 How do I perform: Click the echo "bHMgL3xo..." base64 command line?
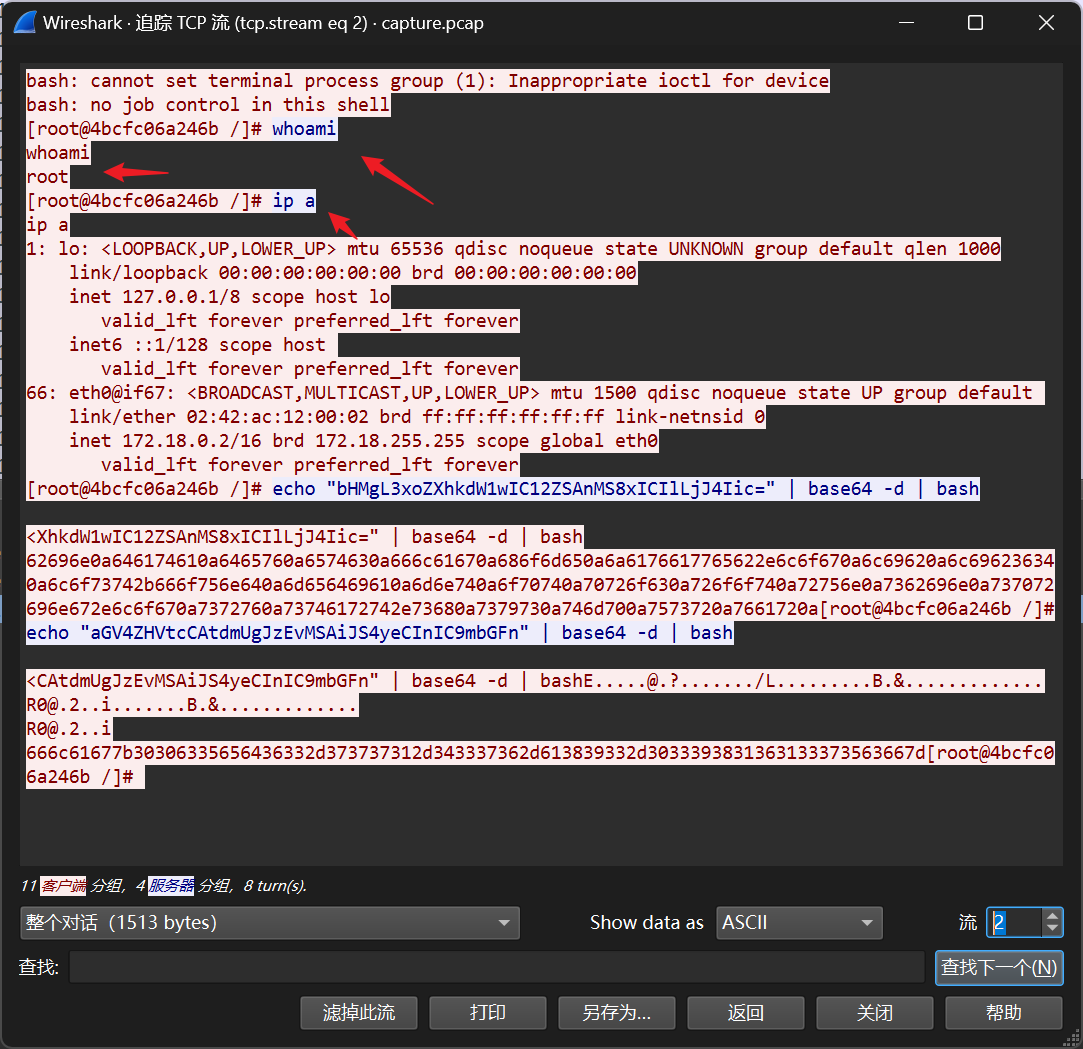pyautogui.click(x=625, y=489)
